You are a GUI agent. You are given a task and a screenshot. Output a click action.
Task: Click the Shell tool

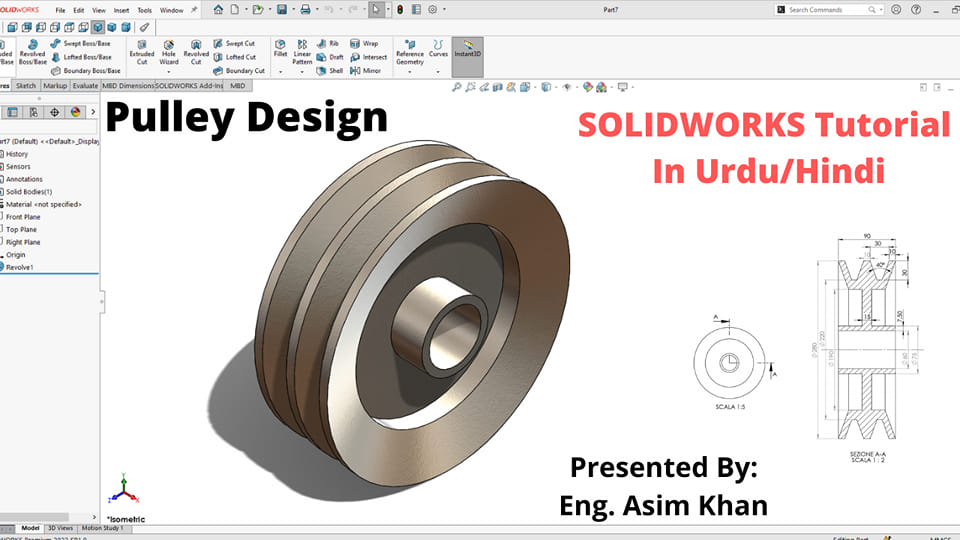click(x=329, y=71)
